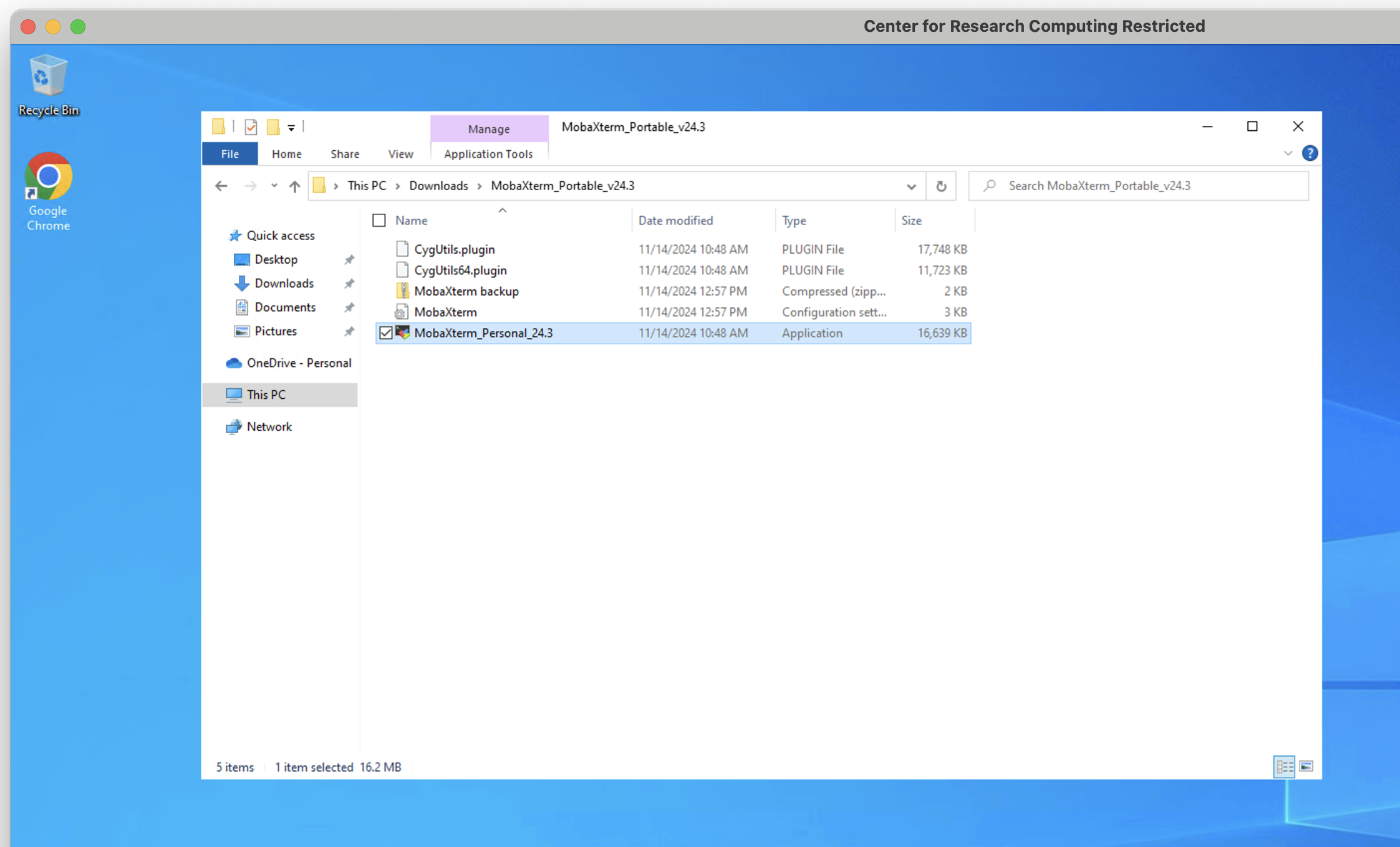This screenshot has height=847, width=1400.
Task: Open Documents in the navigation pane
Action: 285,307
